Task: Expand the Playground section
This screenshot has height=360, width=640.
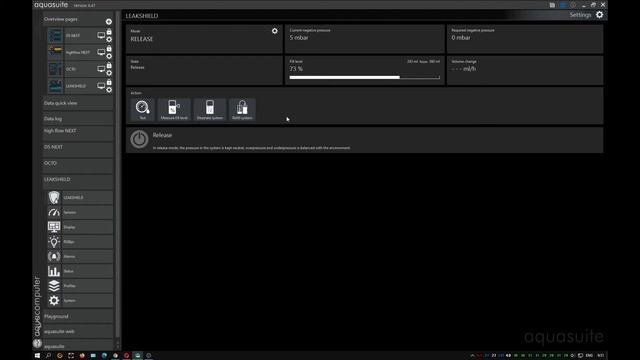Action: (78, 316)
